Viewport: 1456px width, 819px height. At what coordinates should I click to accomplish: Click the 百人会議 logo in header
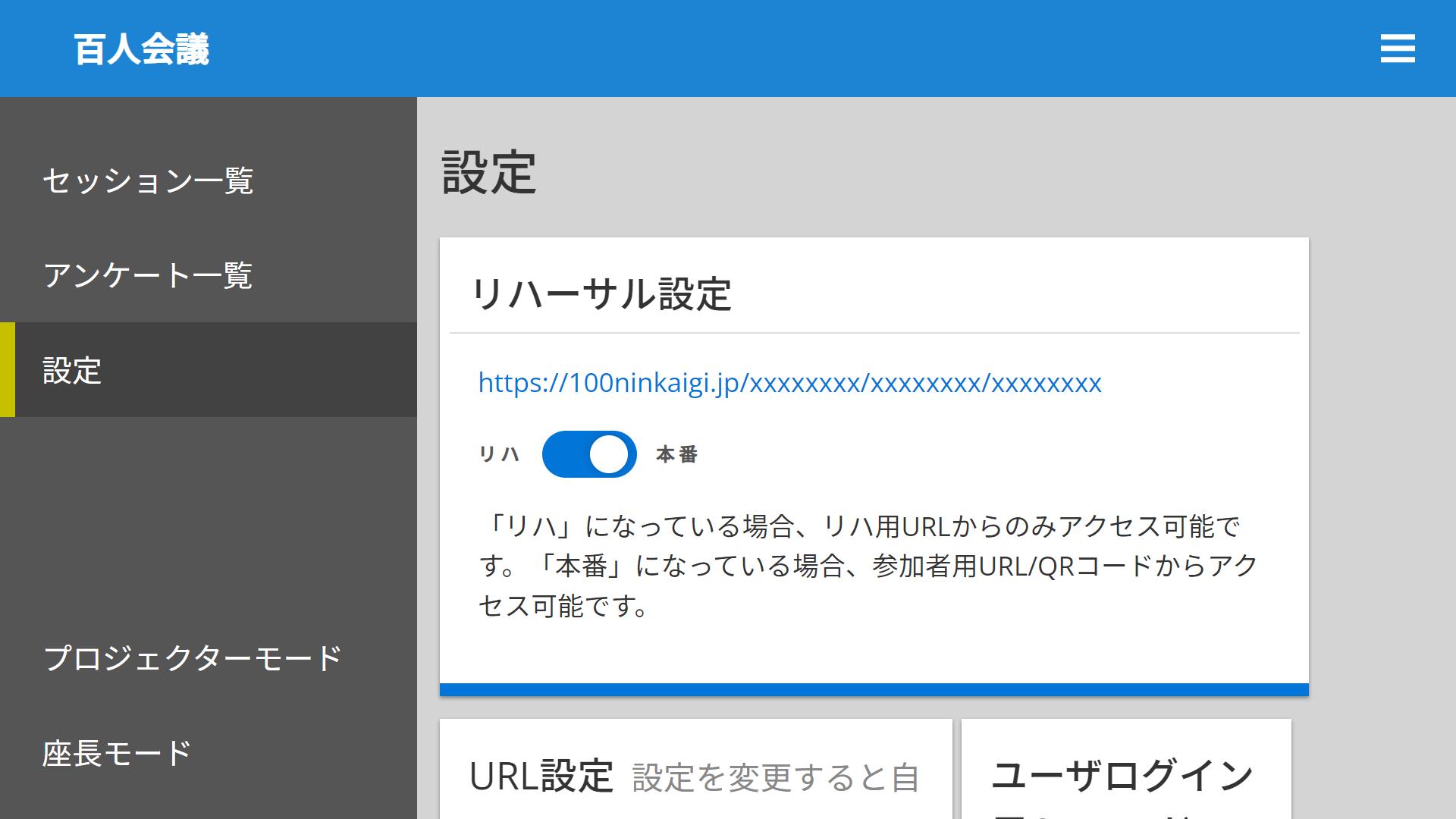click(142, 49)
